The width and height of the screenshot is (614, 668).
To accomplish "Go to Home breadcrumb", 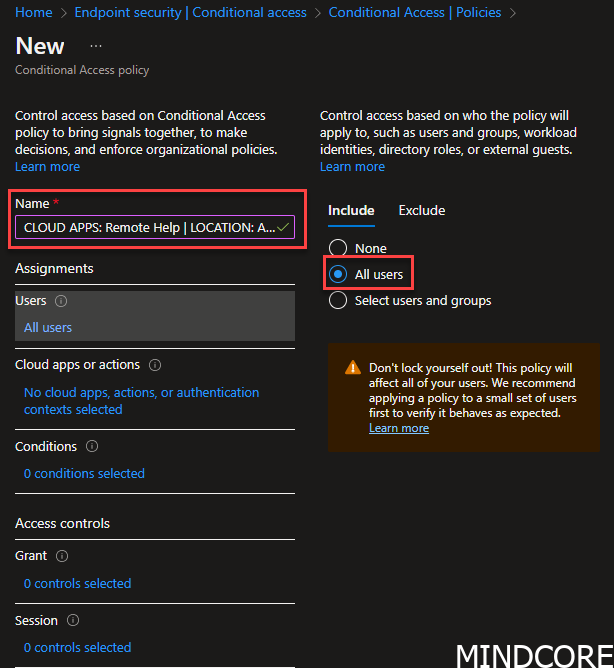I will tap(34, 12).
